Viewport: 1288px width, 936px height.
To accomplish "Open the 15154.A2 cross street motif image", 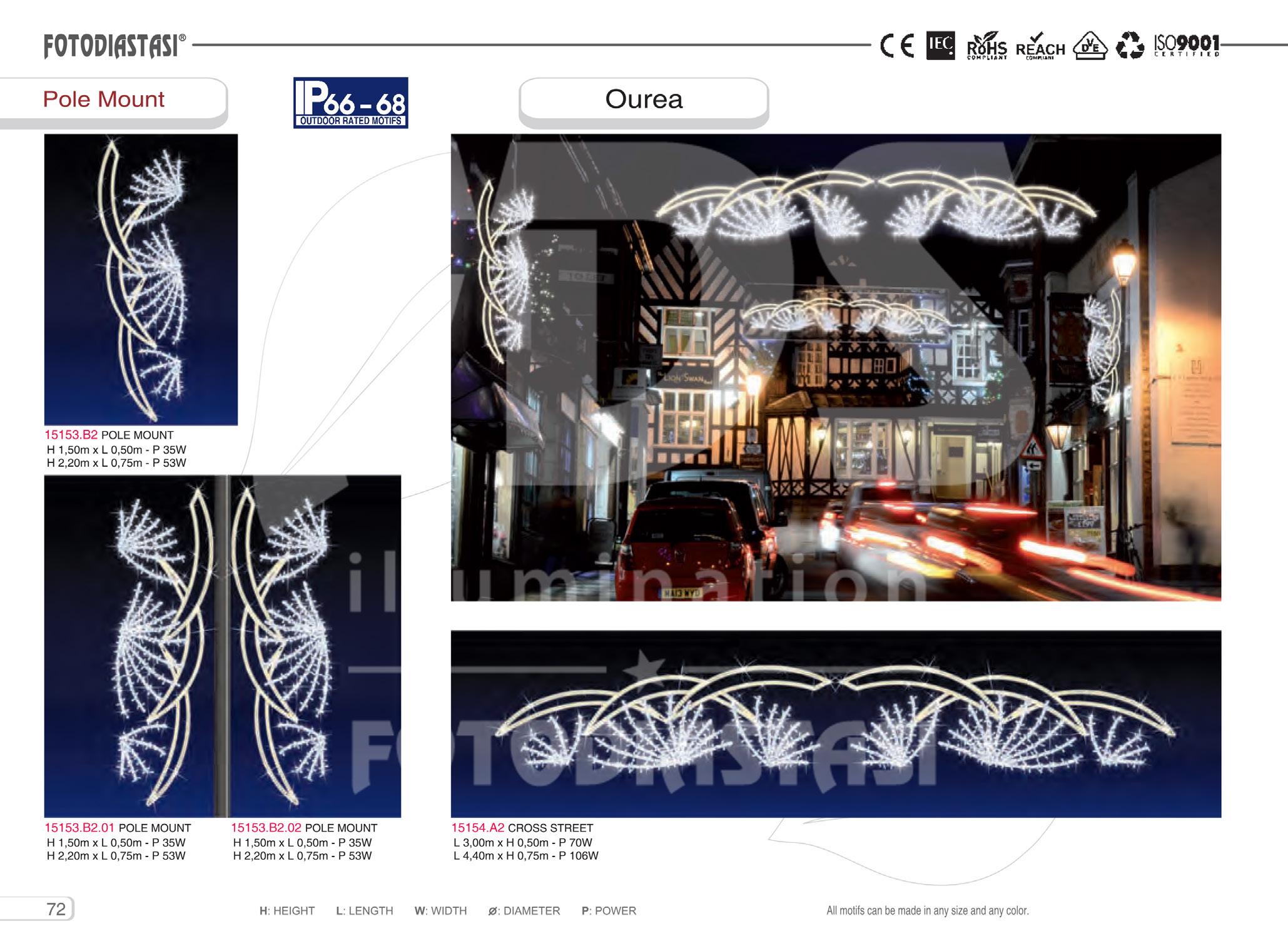I will 835,723.
